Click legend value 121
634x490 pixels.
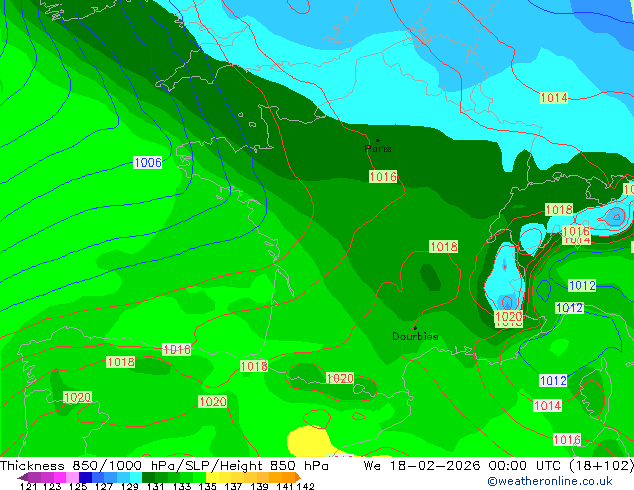point(28,486)
